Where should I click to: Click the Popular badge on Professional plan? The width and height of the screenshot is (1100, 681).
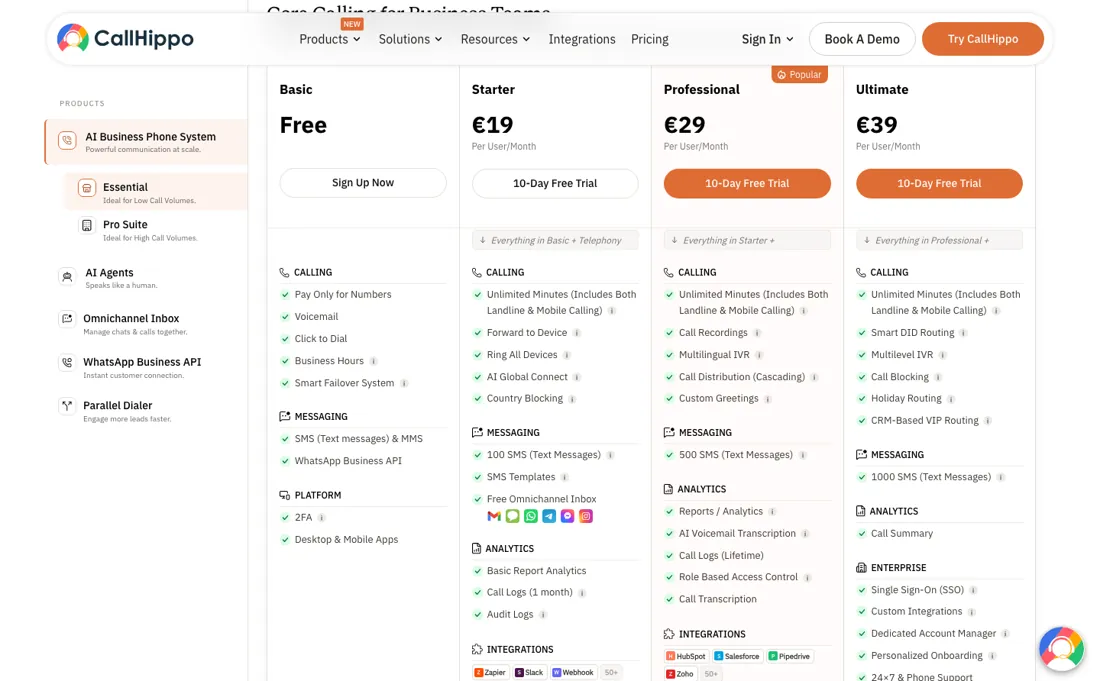(799, 74)
